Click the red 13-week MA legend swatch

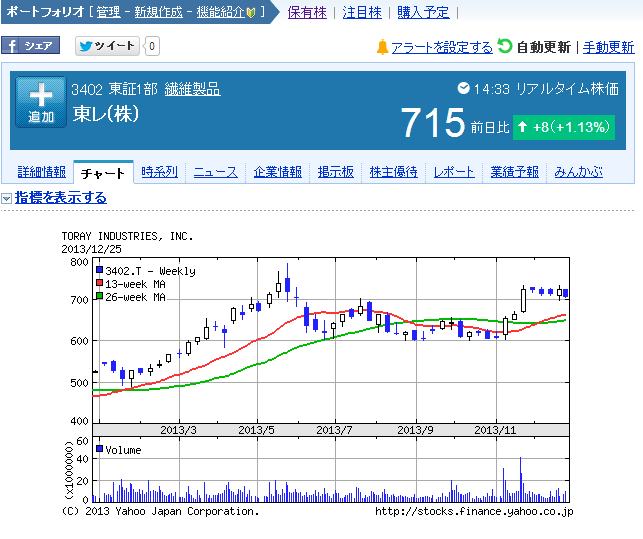tap(99, 284)
